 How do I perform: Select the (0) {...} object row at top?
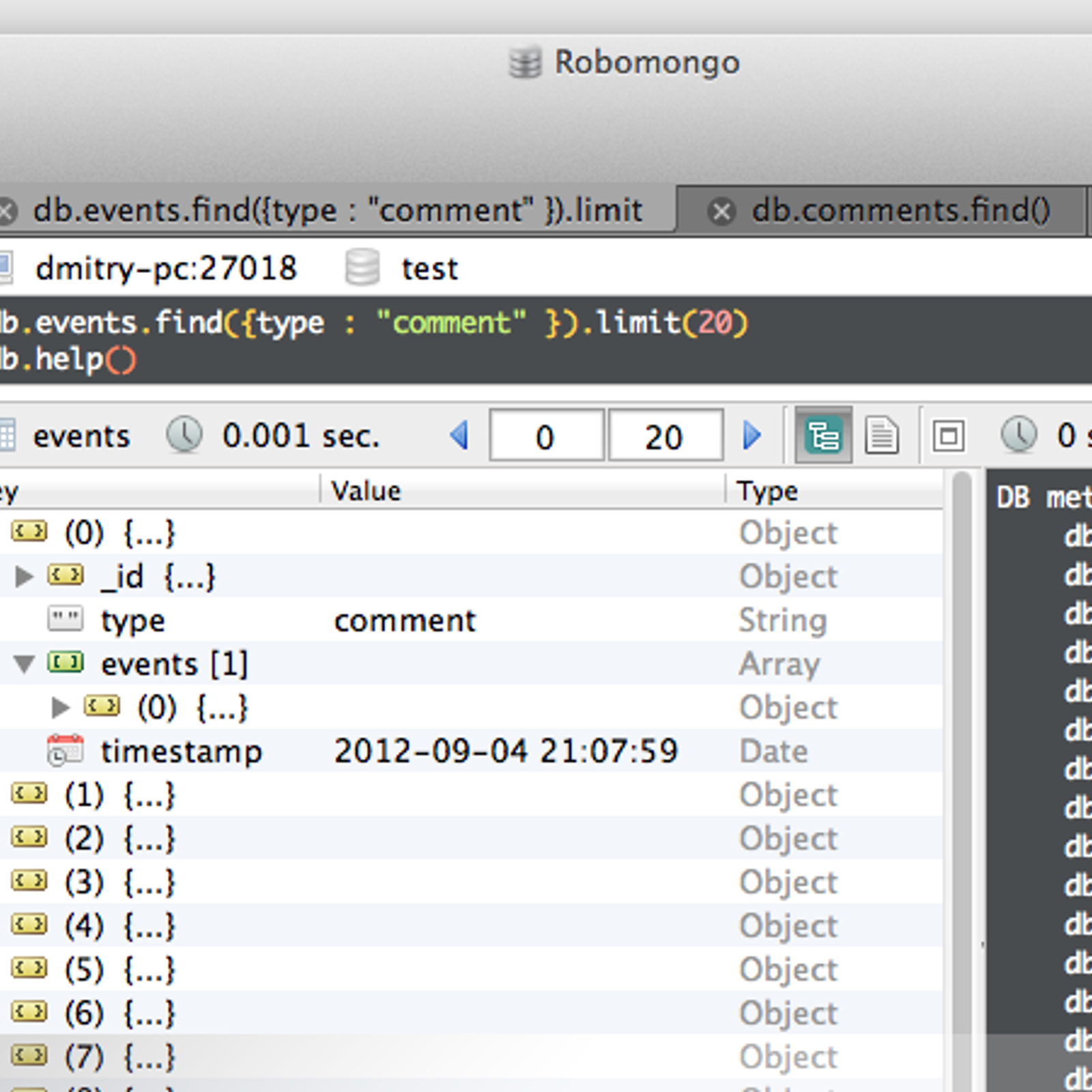(471, 532)
